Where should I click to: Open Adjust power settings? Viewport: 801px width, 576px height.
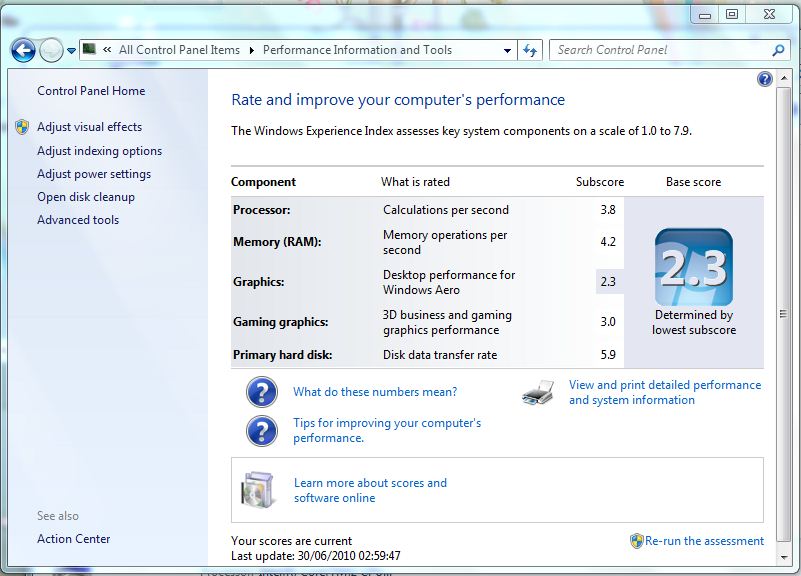[x=94, y=174]
